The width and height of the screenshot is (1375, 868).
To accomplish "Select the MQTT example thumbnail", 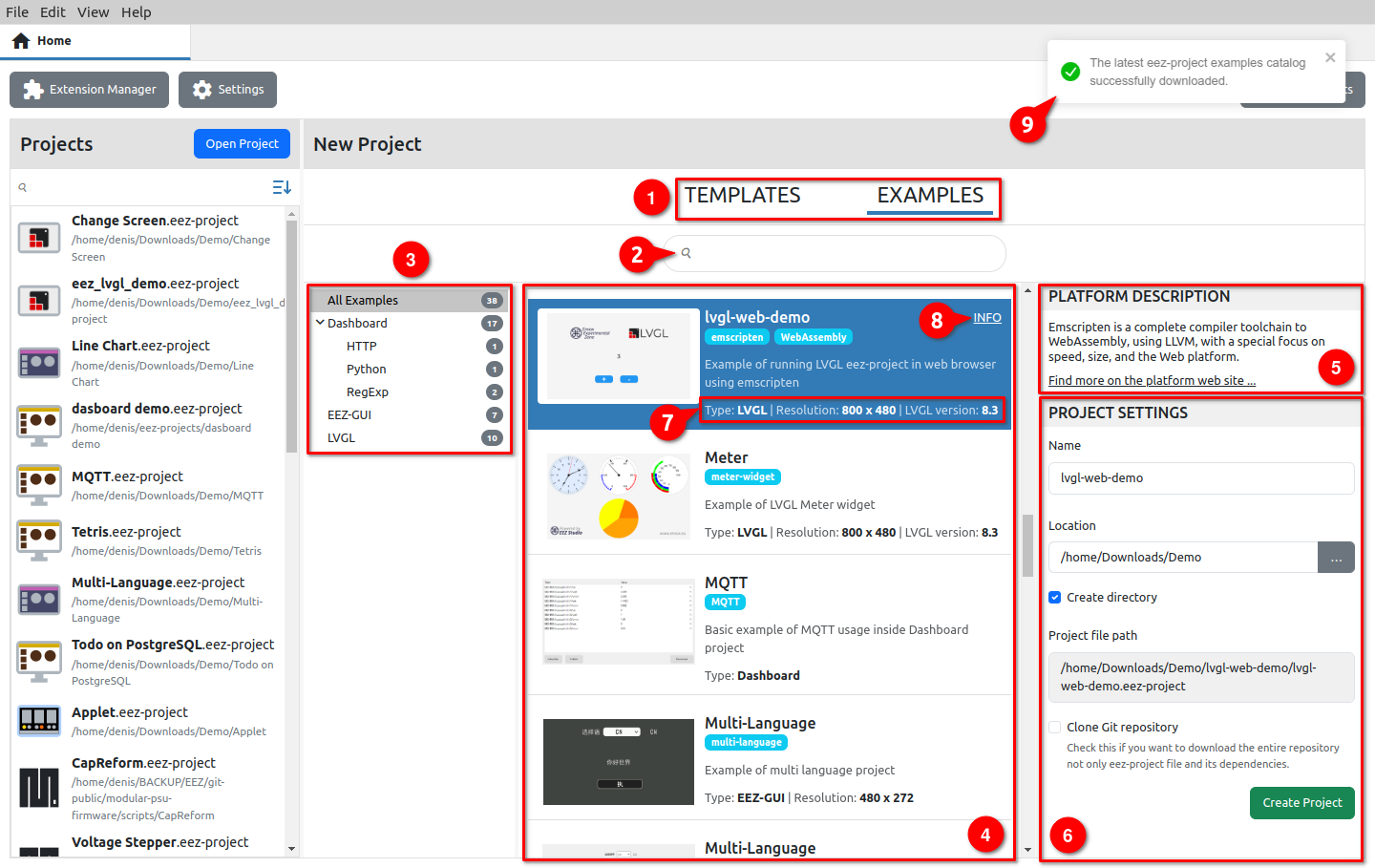I will click(619, 621).
